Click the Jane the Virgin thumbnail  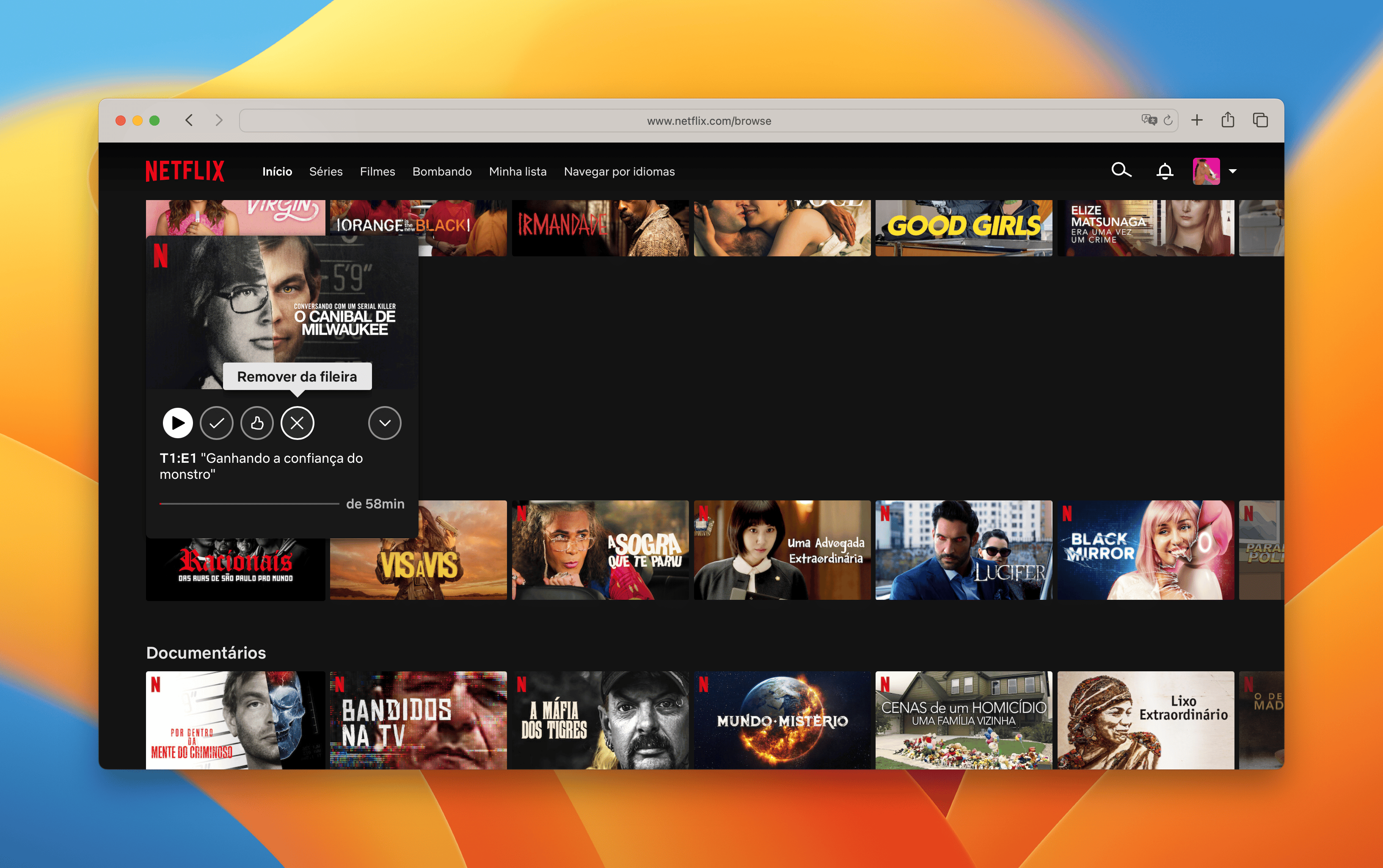click(x=235, y=217)
